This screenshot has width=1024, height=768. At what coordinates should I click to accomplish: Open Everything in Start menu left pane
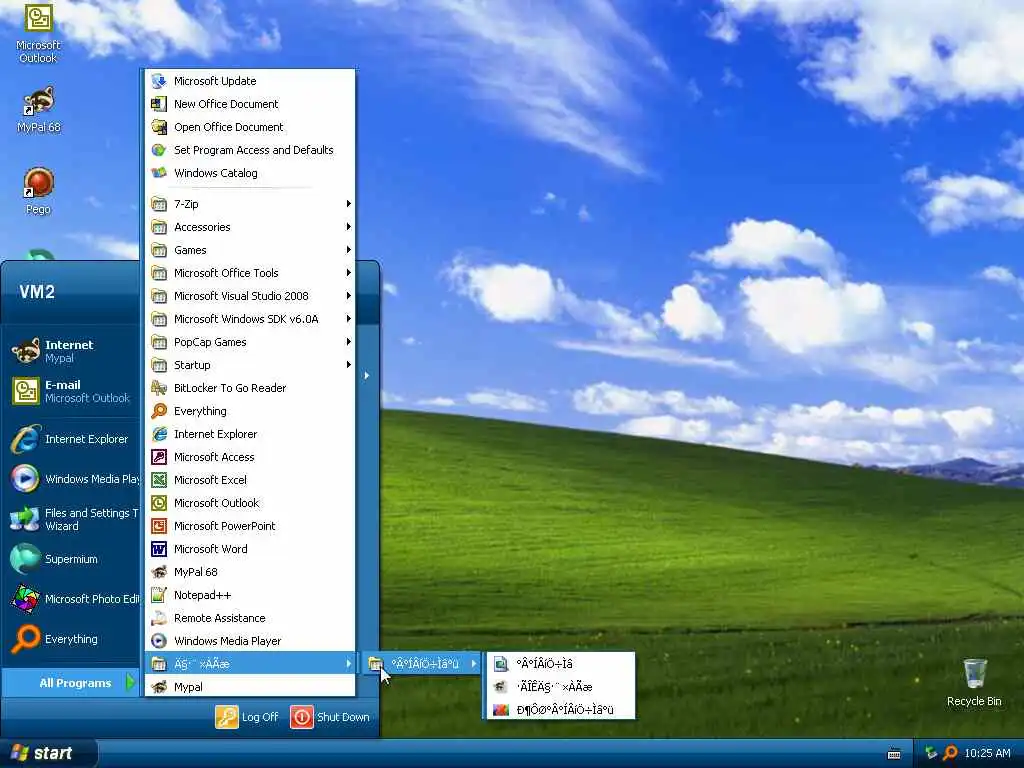pos(72,639)
